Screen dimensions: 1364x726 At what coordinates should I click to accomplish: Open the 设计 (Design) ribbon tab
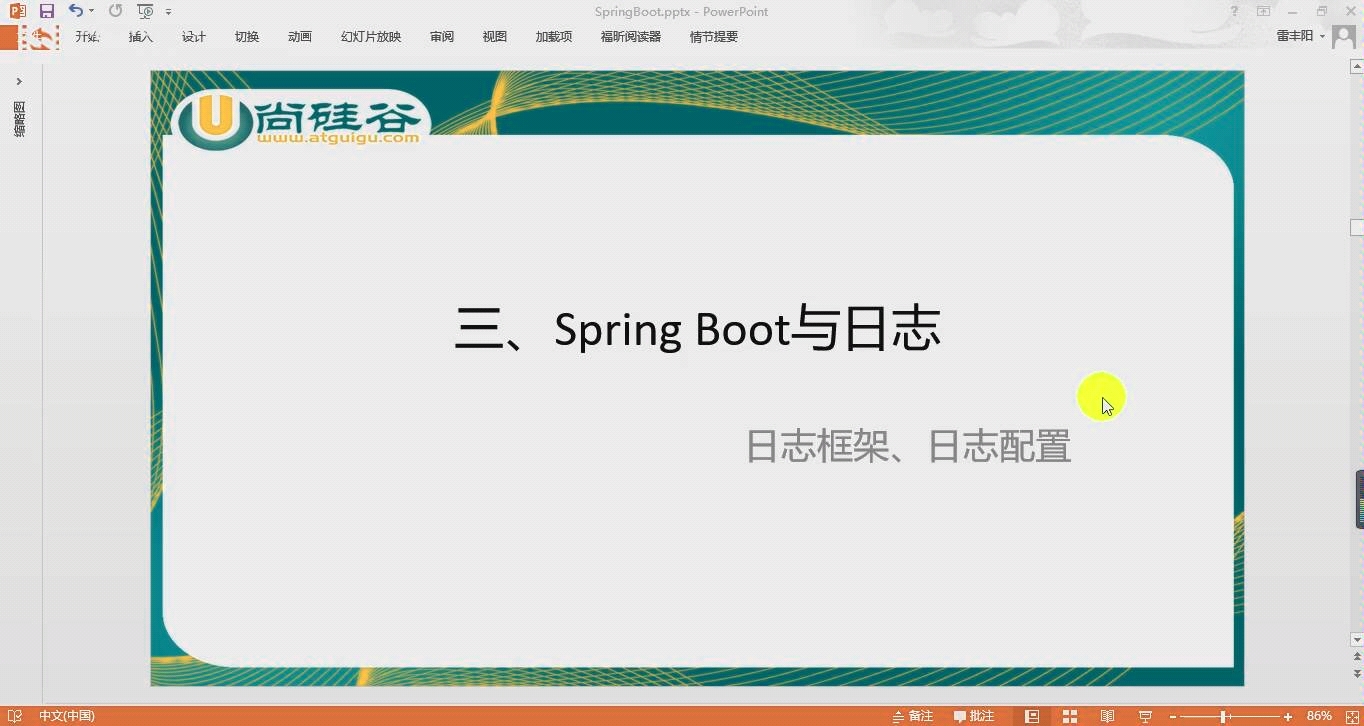click(194, 37)
